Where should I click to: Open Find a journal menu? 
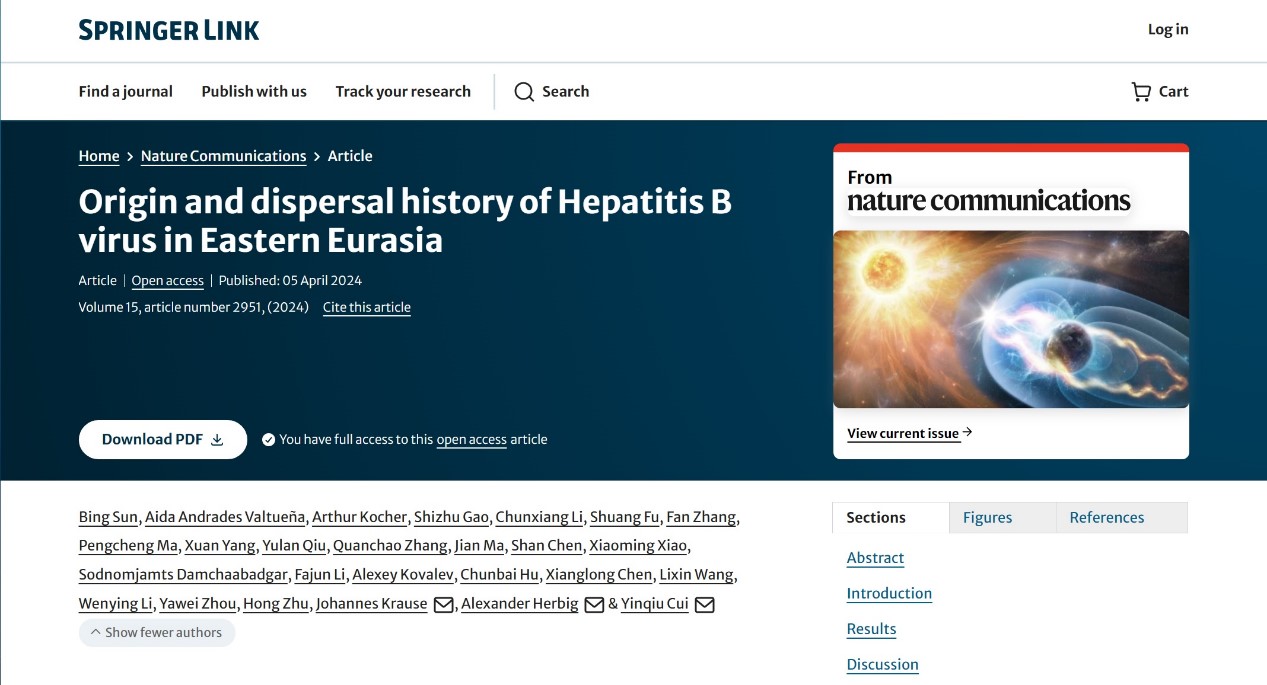[x=126, y=91]
